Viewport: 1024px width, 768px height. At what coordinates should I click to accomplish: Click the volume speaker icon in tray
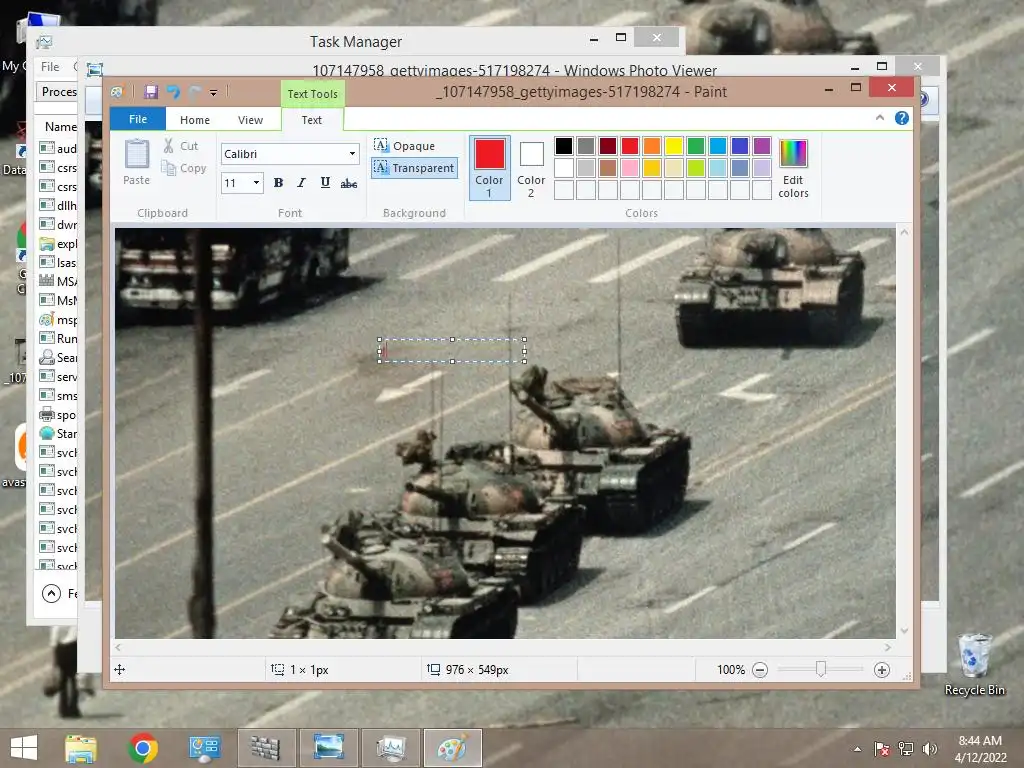click(929, 749)
